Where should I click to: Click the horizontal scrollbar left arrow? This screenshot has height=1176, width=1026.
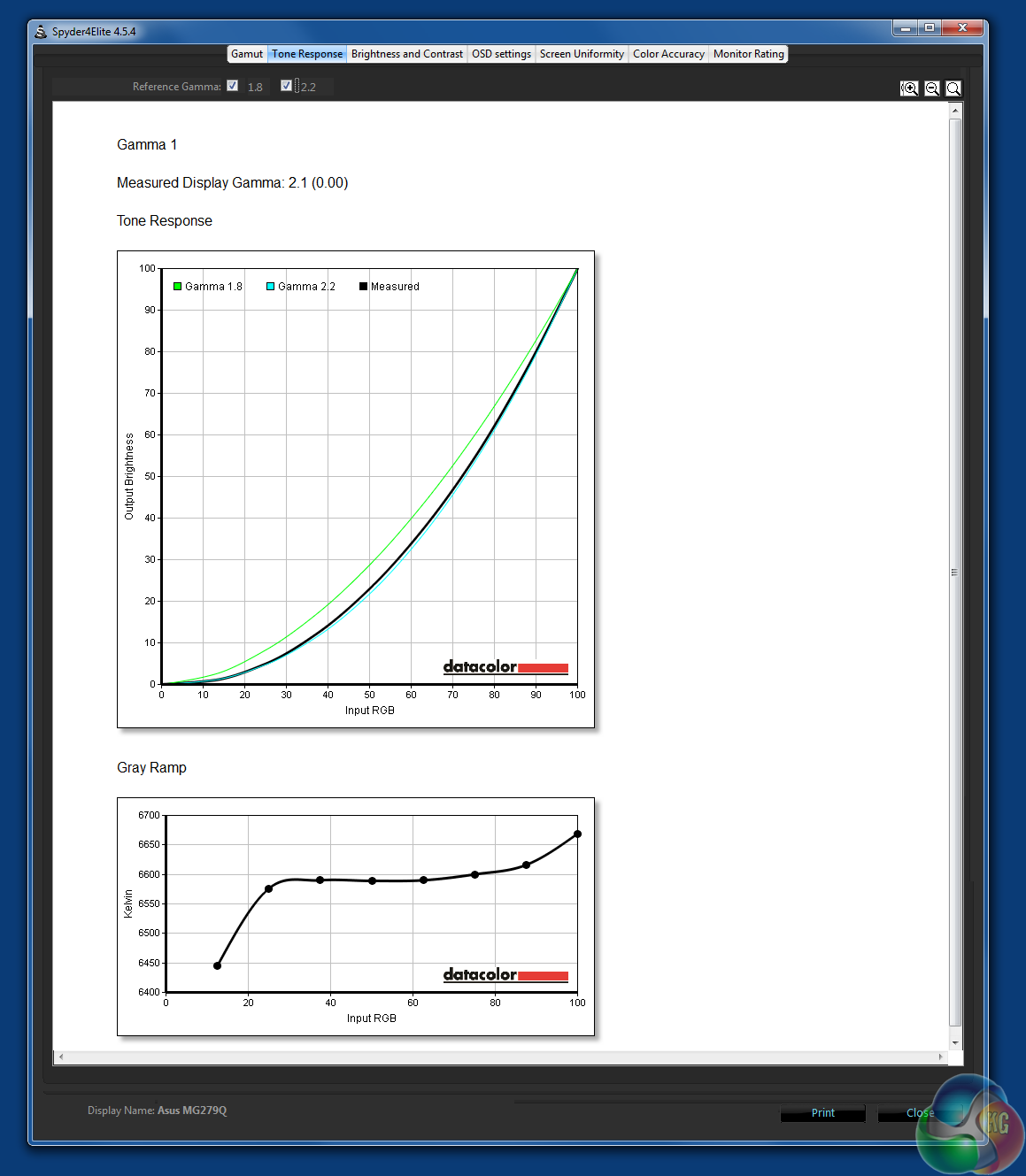point(60,1057)
